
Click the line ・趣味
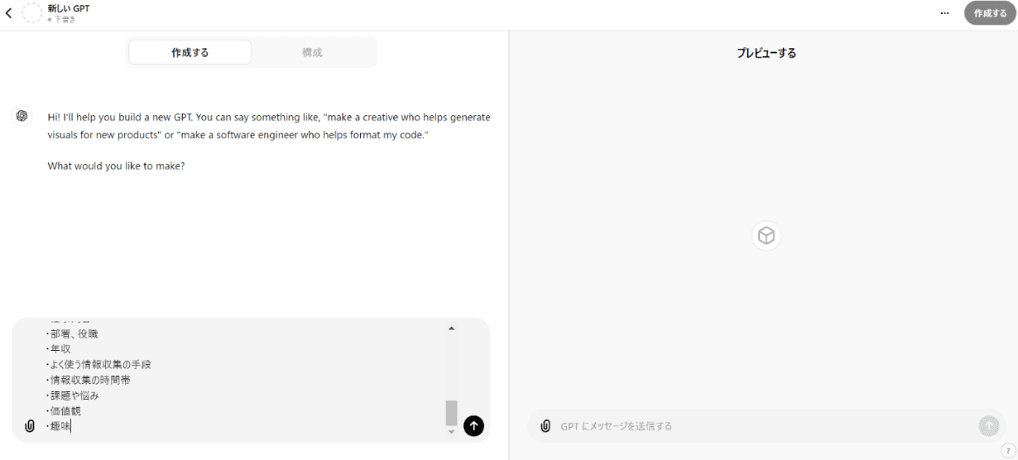point(58,426)
